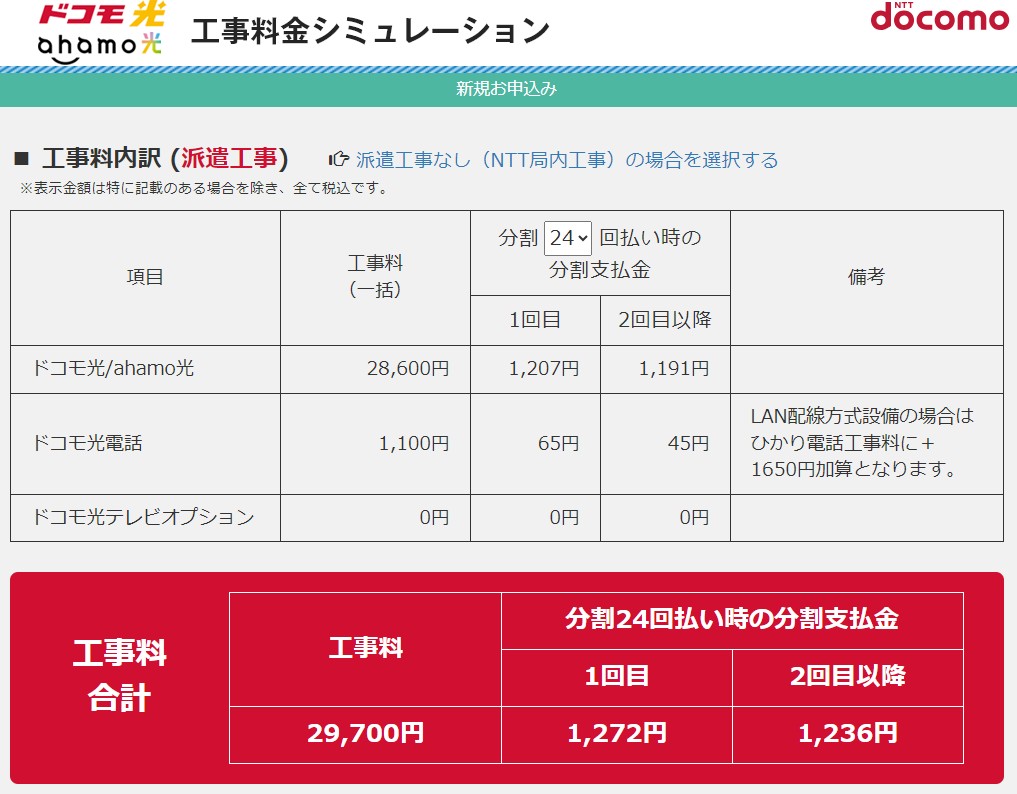Click the ドコモ光/ahamo光 row label
Image resolution: width=1017 pixels, height=794 pixels.
113,368
